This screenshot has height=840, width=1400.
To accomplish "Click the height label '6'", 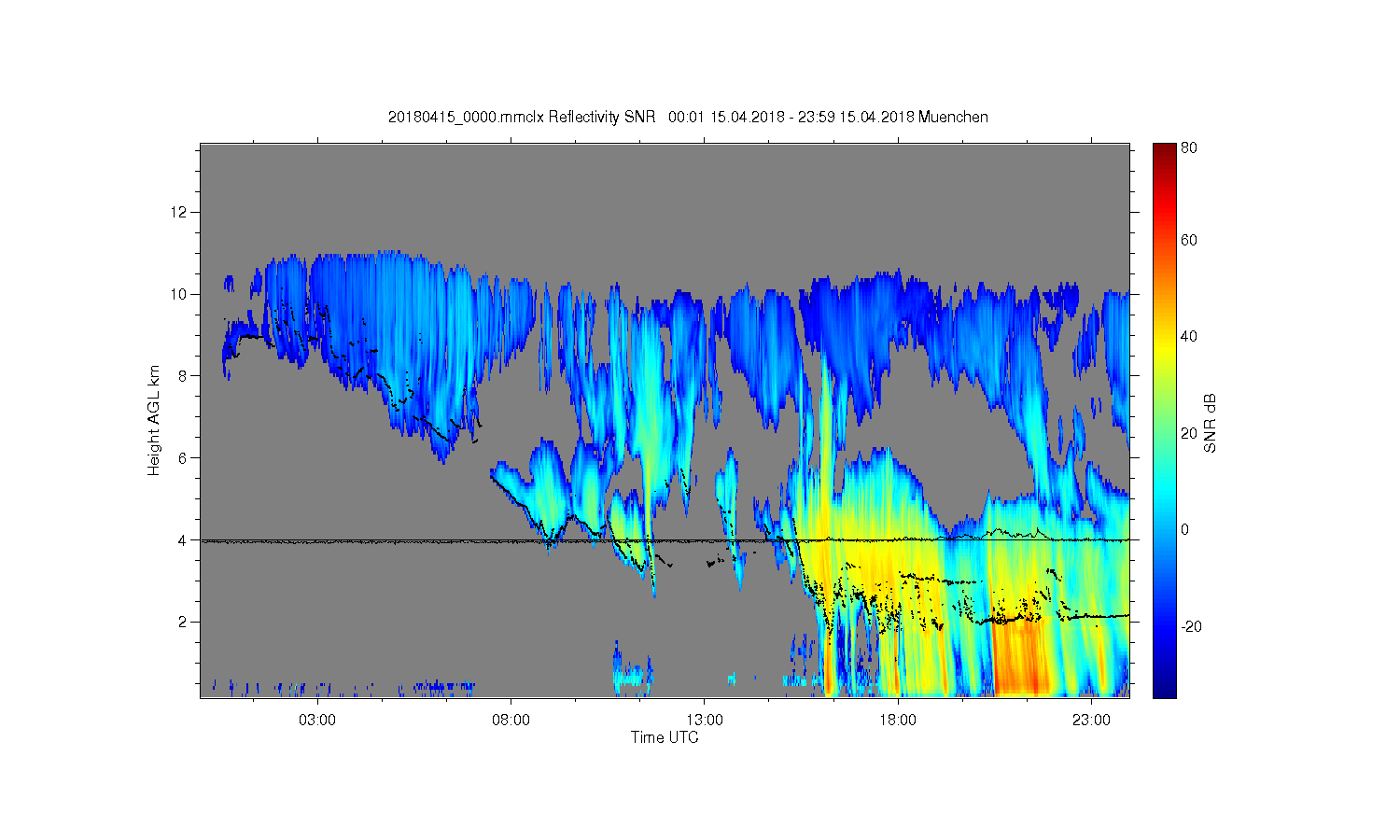I will tap(184, 457).
